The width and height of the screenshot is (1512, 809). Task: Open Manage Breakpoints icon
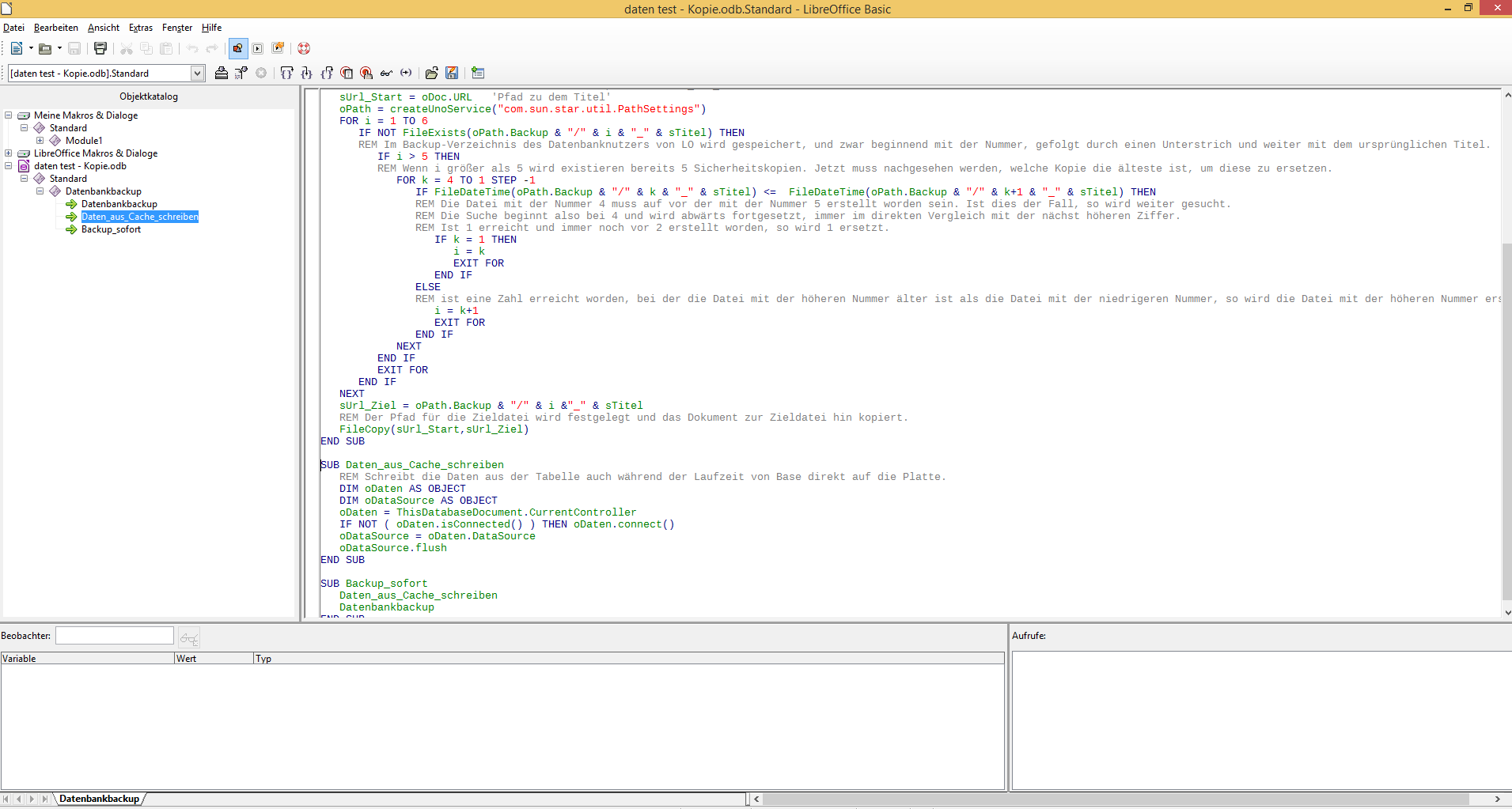[366, 73]
